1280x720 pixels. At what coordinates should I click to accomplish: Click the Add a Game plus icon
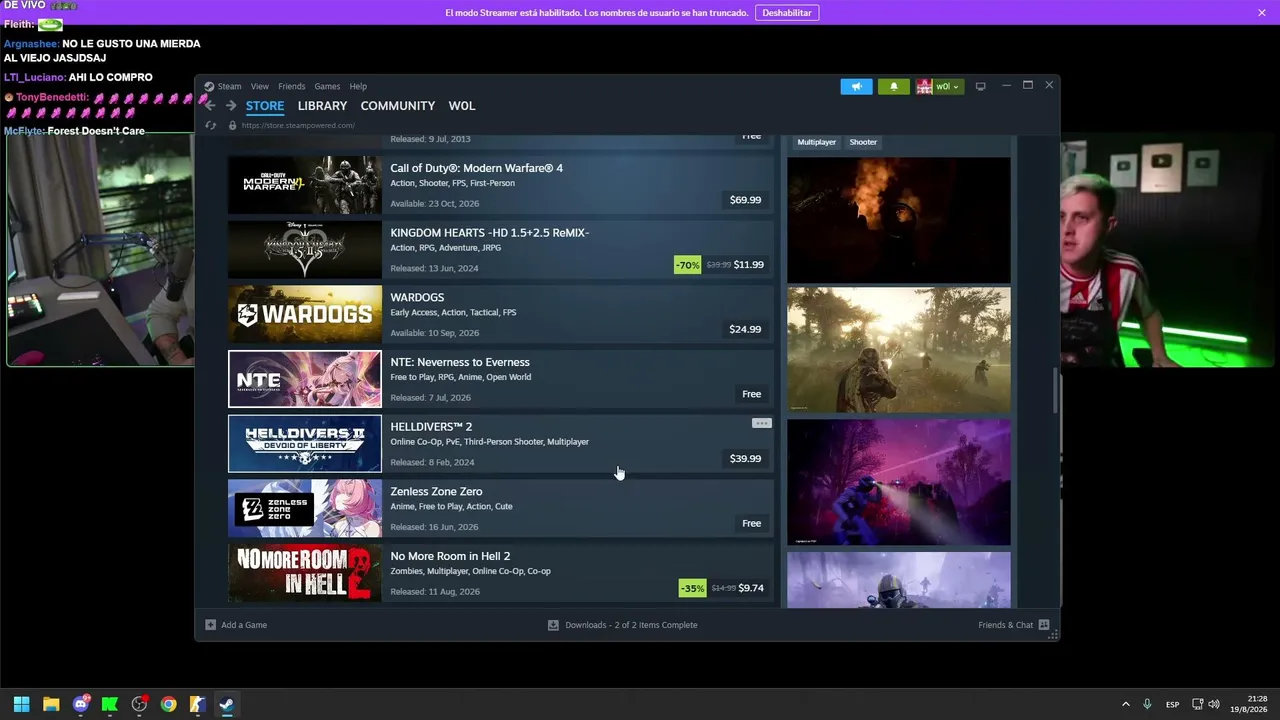tap(210, 625)
